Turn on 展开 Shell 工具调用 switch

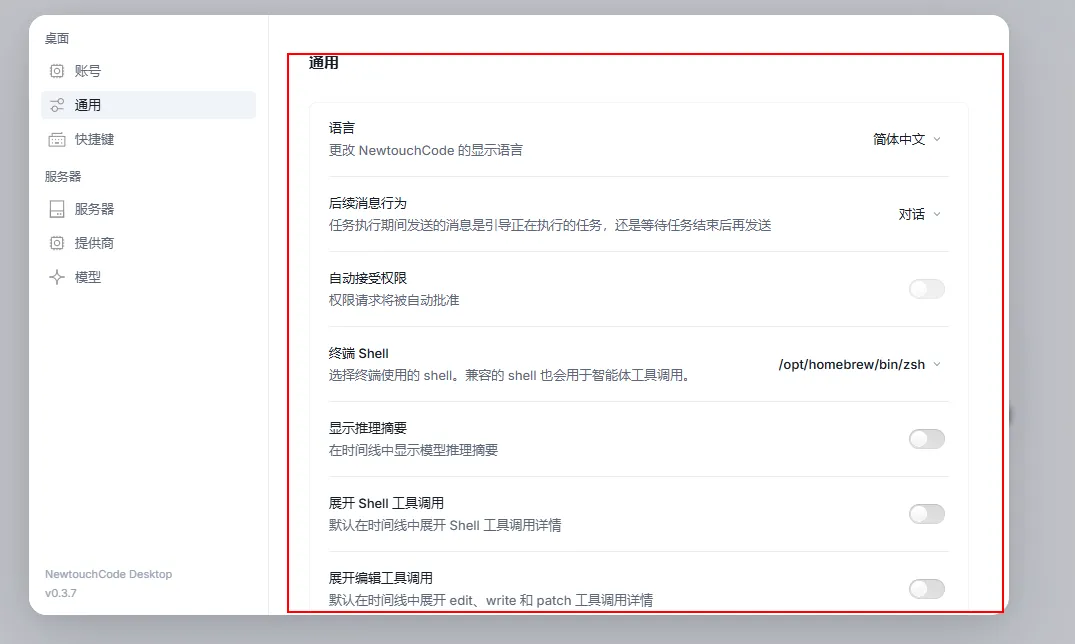(x=926, y=514)
